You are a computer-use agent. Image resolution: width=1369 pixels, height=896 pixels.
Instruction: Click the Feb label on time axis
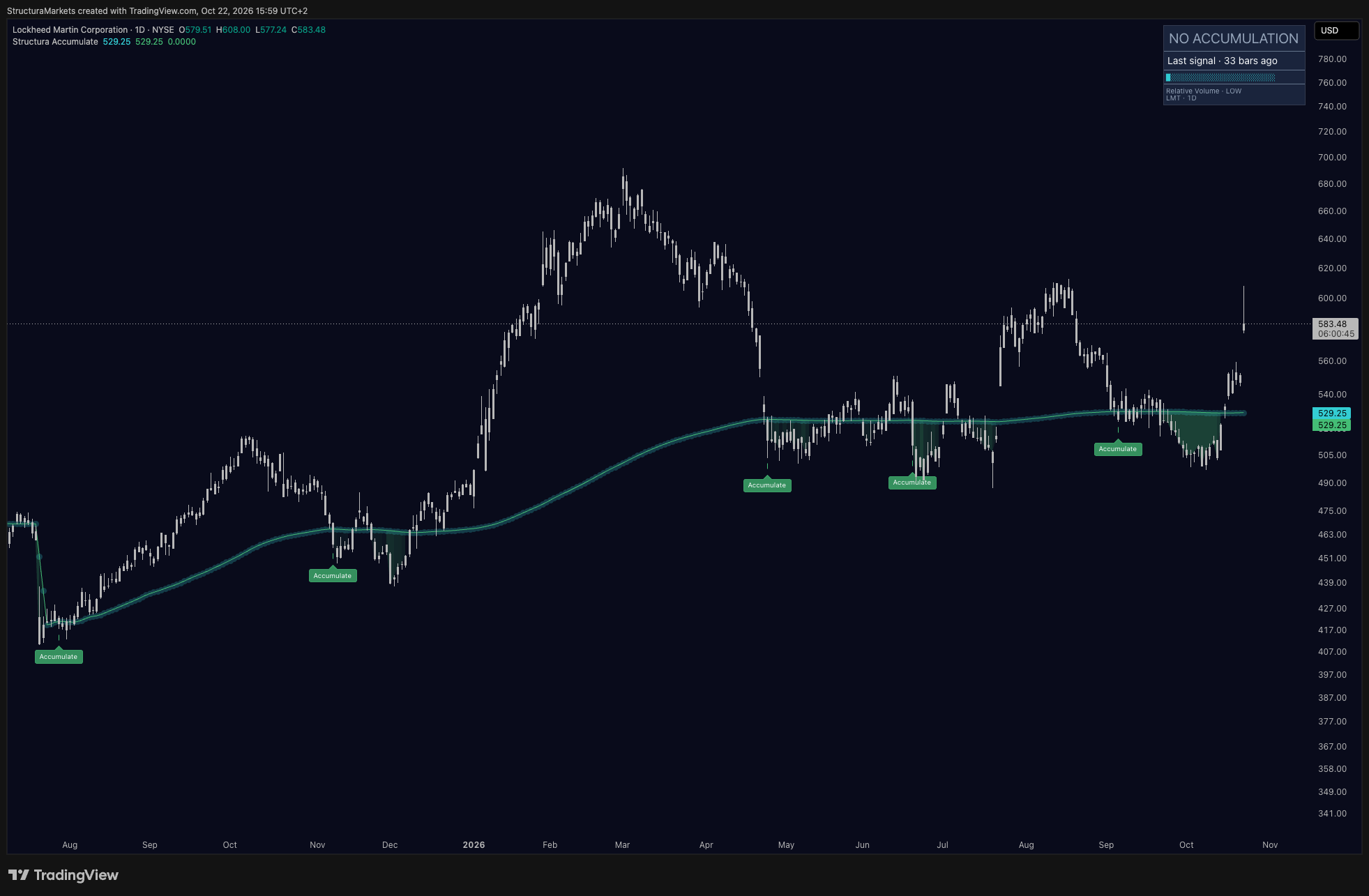coord(550,845)
